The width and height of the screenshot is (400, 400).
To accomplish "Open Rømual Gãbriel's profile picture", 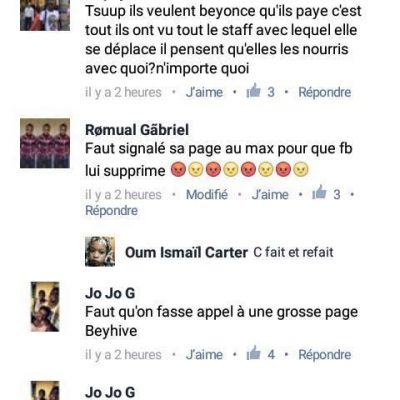I will click(45, 143).
